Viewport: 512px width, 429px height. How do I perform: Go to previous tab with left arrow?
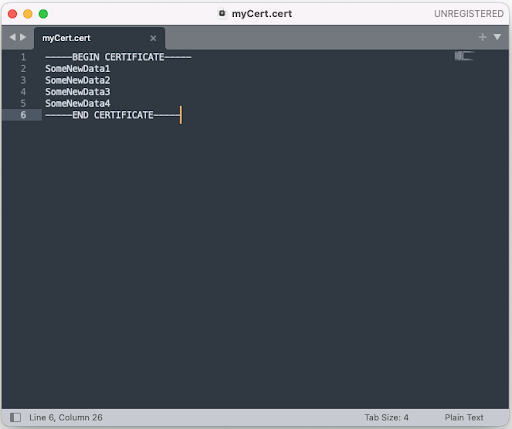pyautogui.click(x=13, y=37)
